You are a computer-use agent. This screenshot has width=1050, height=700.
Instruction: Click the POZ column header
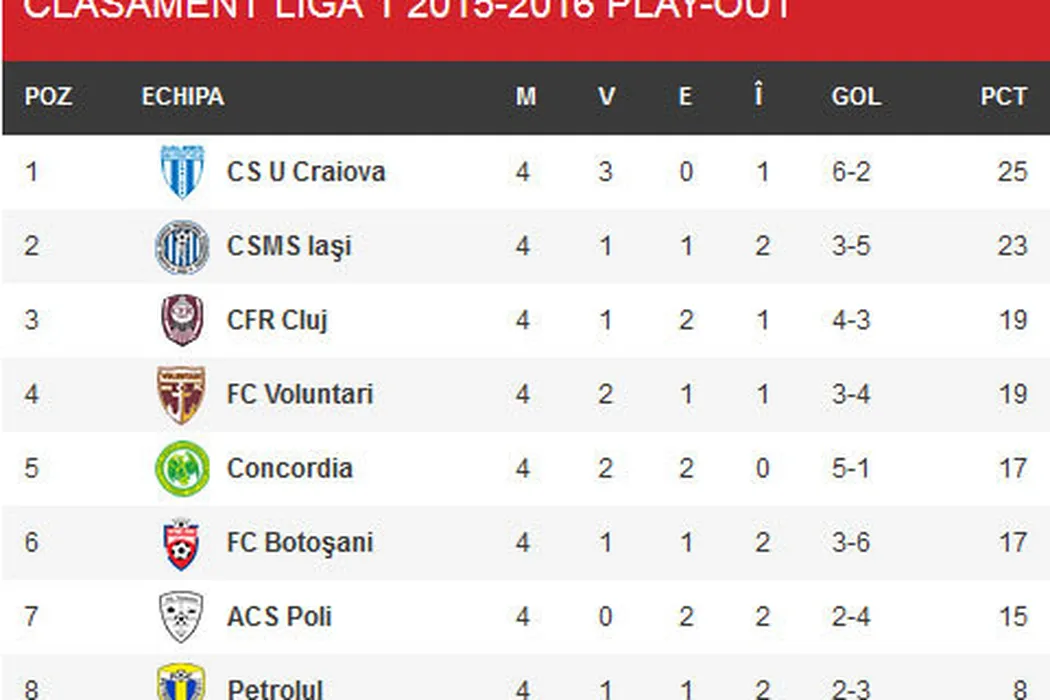coord(48,97)
